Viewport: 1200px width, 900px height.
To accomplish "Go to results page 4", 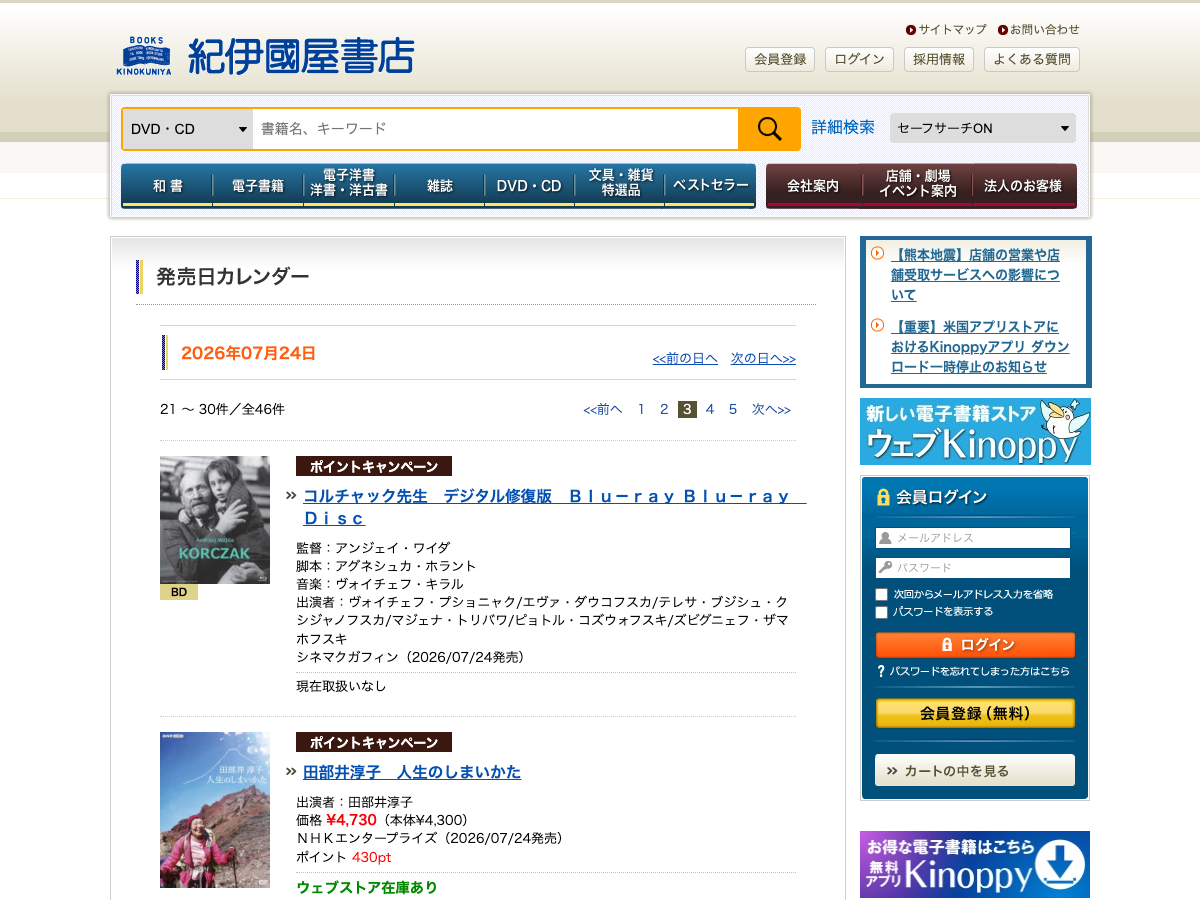I will (710, 409).
